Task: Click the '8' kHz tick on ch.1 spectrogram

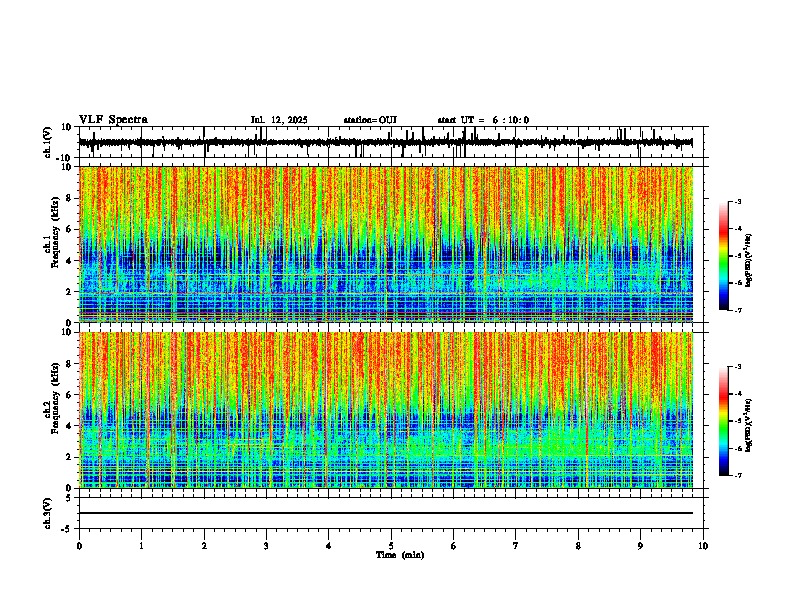Action: (x=70, y=198)
